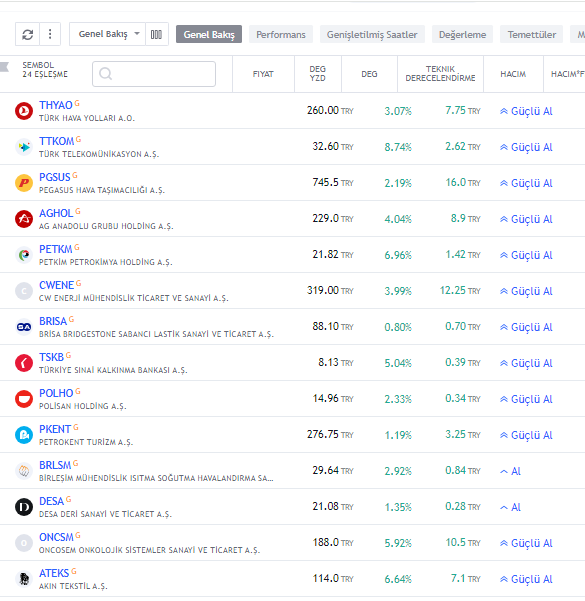This screenshot has height=601, width=585.
Task: Open the three-dot more options menu
Action: (50, 34)
